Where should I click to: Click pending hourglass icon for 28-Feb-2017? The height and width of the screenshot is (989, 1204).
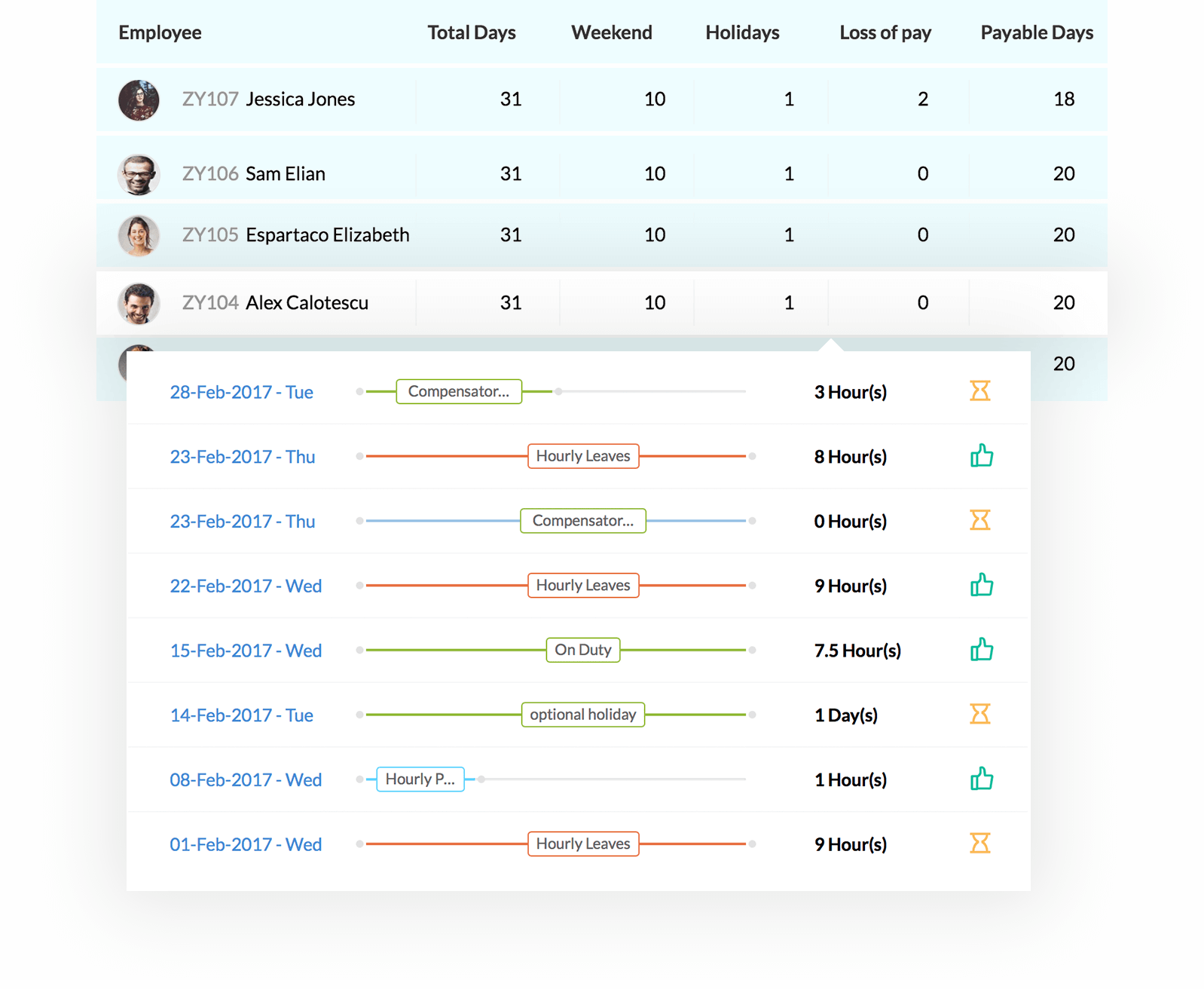coord(979,391)
